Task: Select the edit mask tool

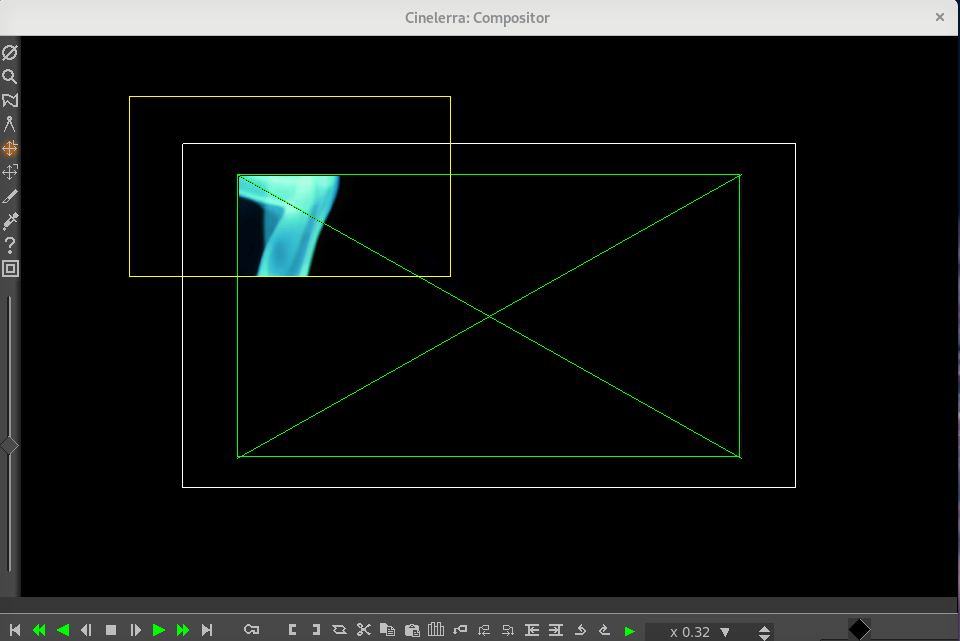Action: [10, 100]
